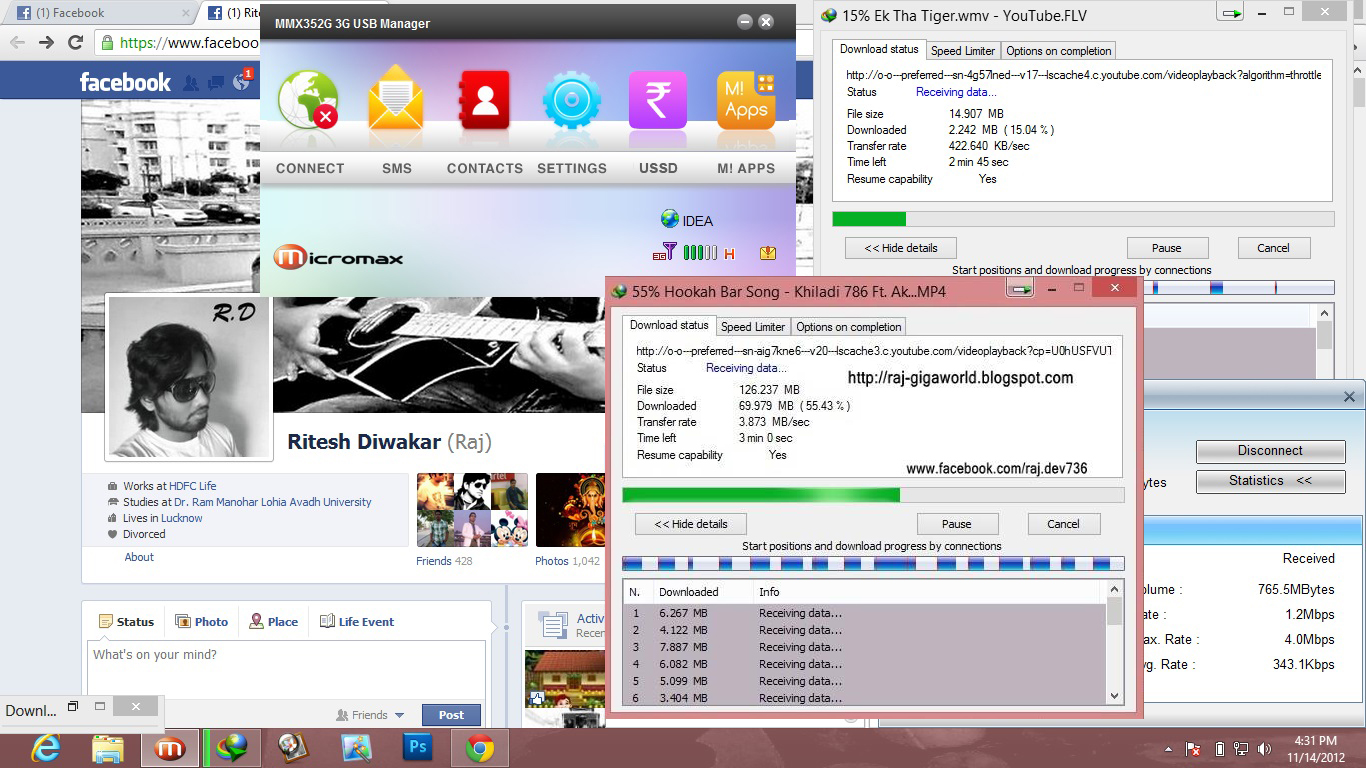
Task: Open Google Chrome taskbar icon
Action: click(x=479, y=747)
